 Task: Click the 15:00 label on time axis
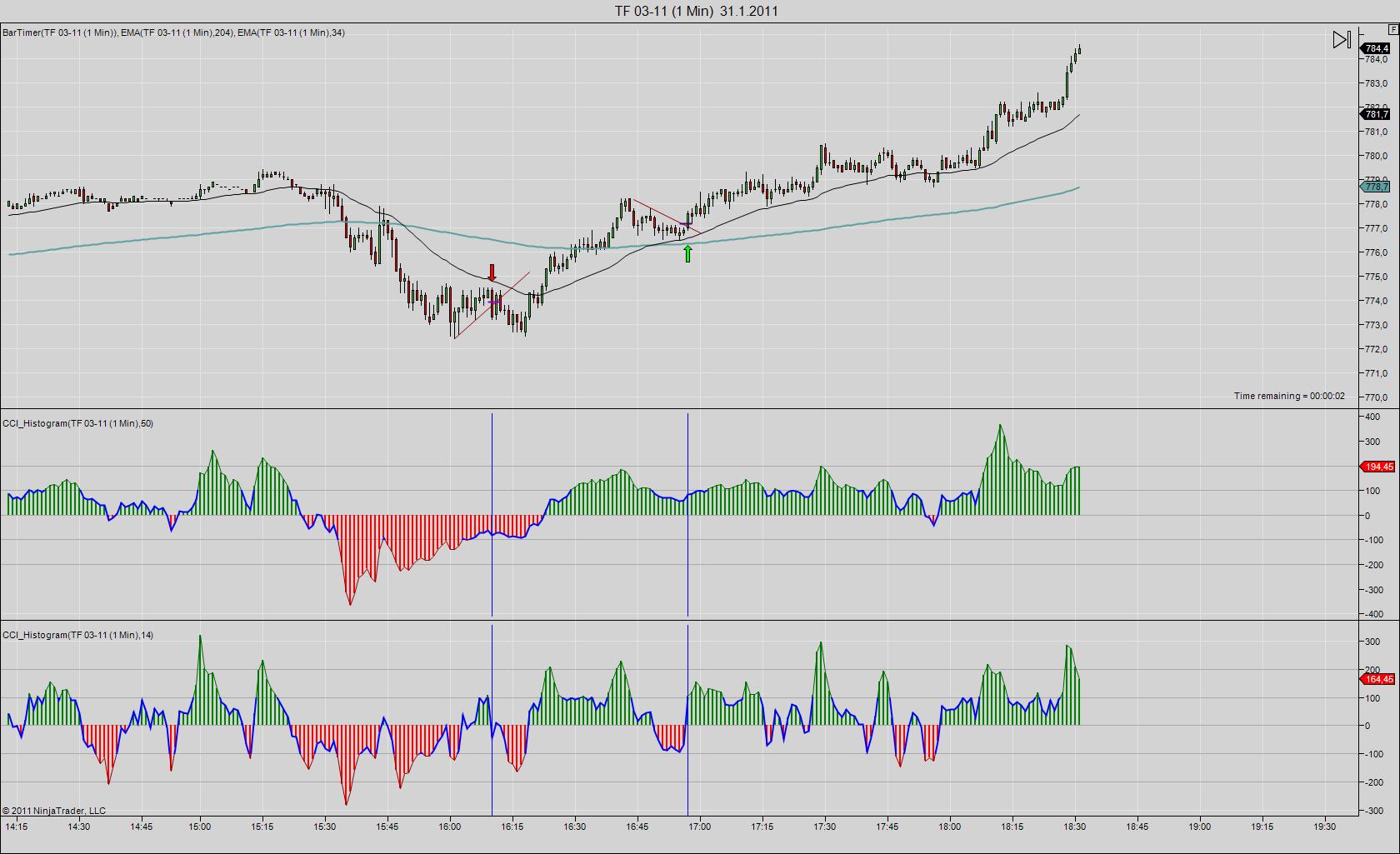tap(199, 827)
